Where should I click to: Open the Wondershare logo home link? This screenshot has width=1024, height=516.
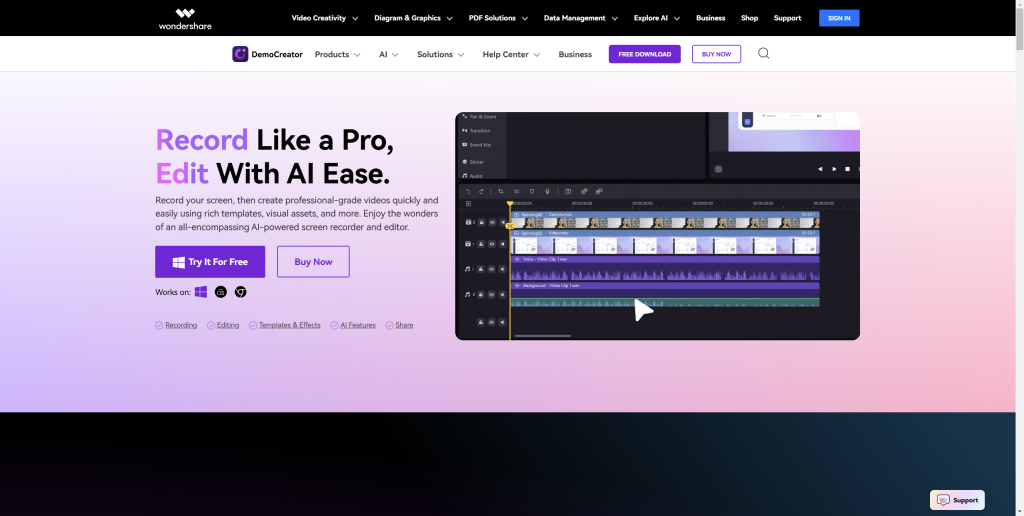[185, 18]
